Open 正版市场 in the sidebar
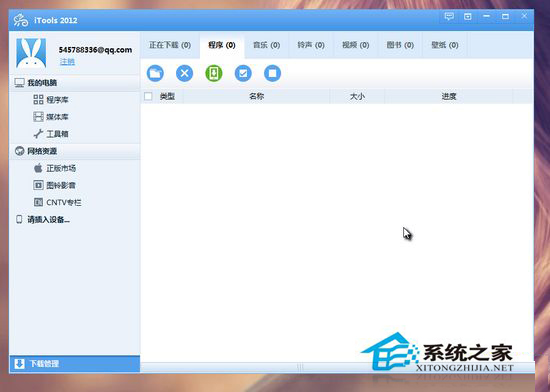Image resolution: width=550 pixels, height=392 pixels. pyautogui.click(x=55, y=168)
